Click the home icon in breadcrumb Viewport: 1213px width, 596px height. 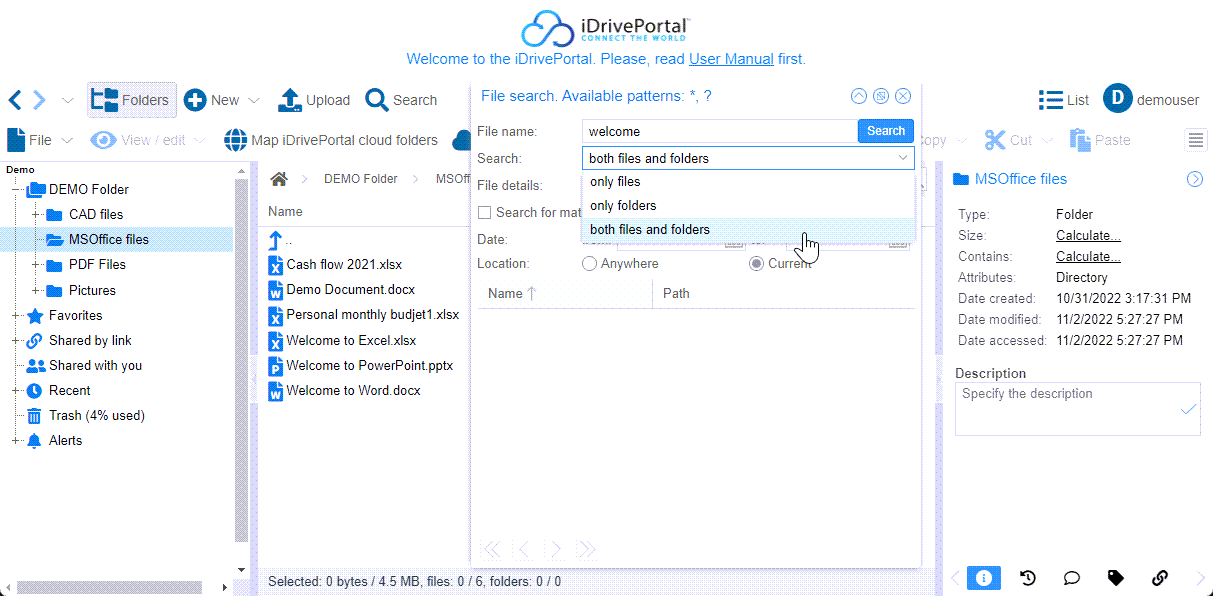[x=279, y=179]
